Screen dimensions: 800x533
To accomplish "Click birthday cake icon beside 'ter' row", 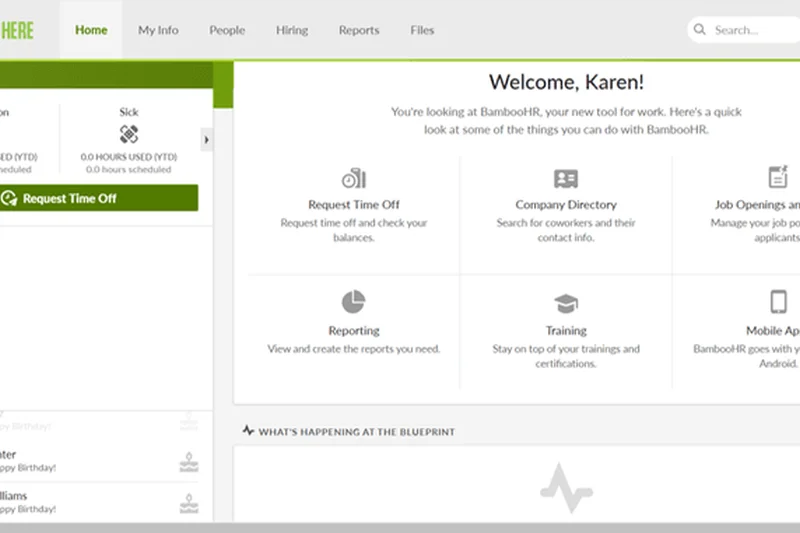I will [x=189, y=462].
